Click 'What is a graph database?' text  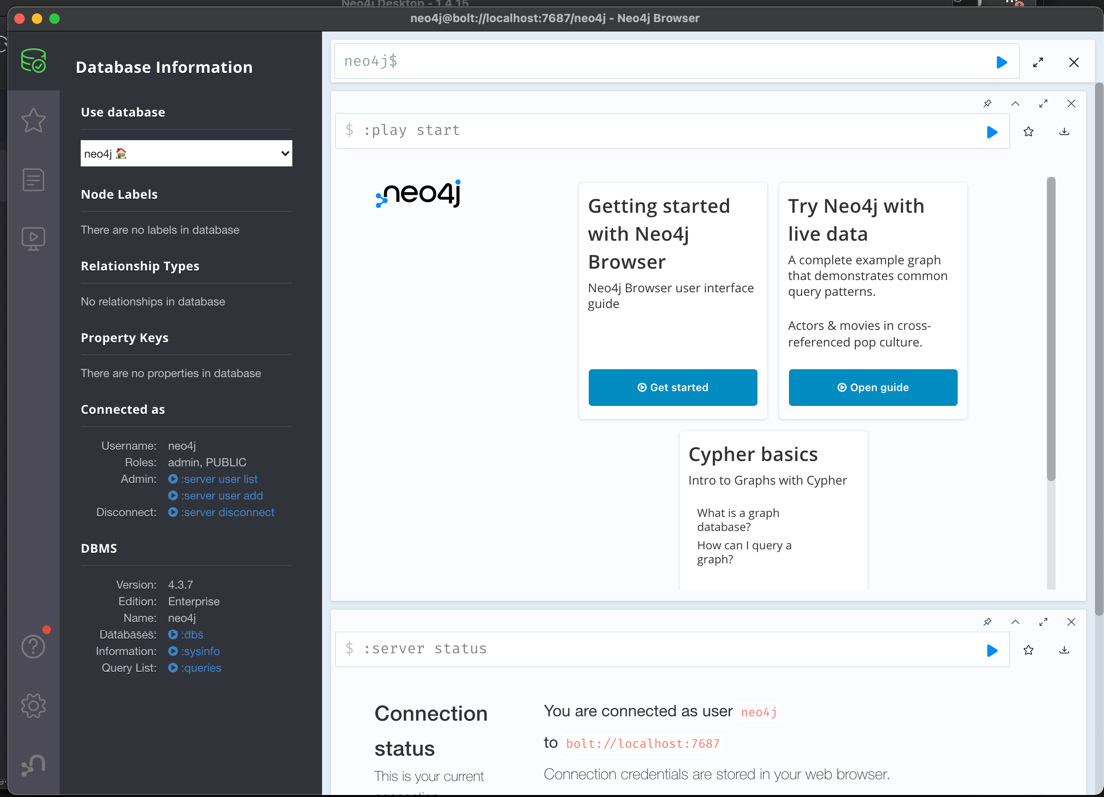click(738, 520)
